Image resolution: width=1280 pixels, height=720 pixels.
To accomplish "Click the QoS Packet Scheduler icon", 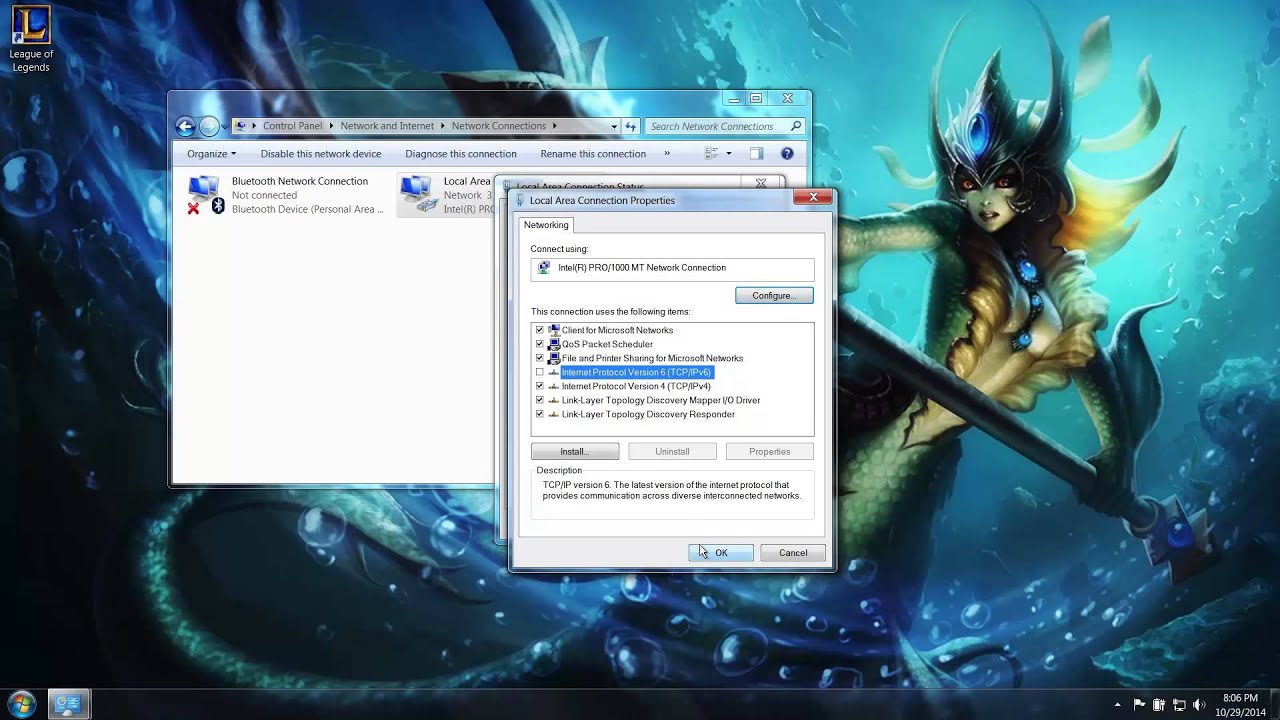I will coord(554,344).
